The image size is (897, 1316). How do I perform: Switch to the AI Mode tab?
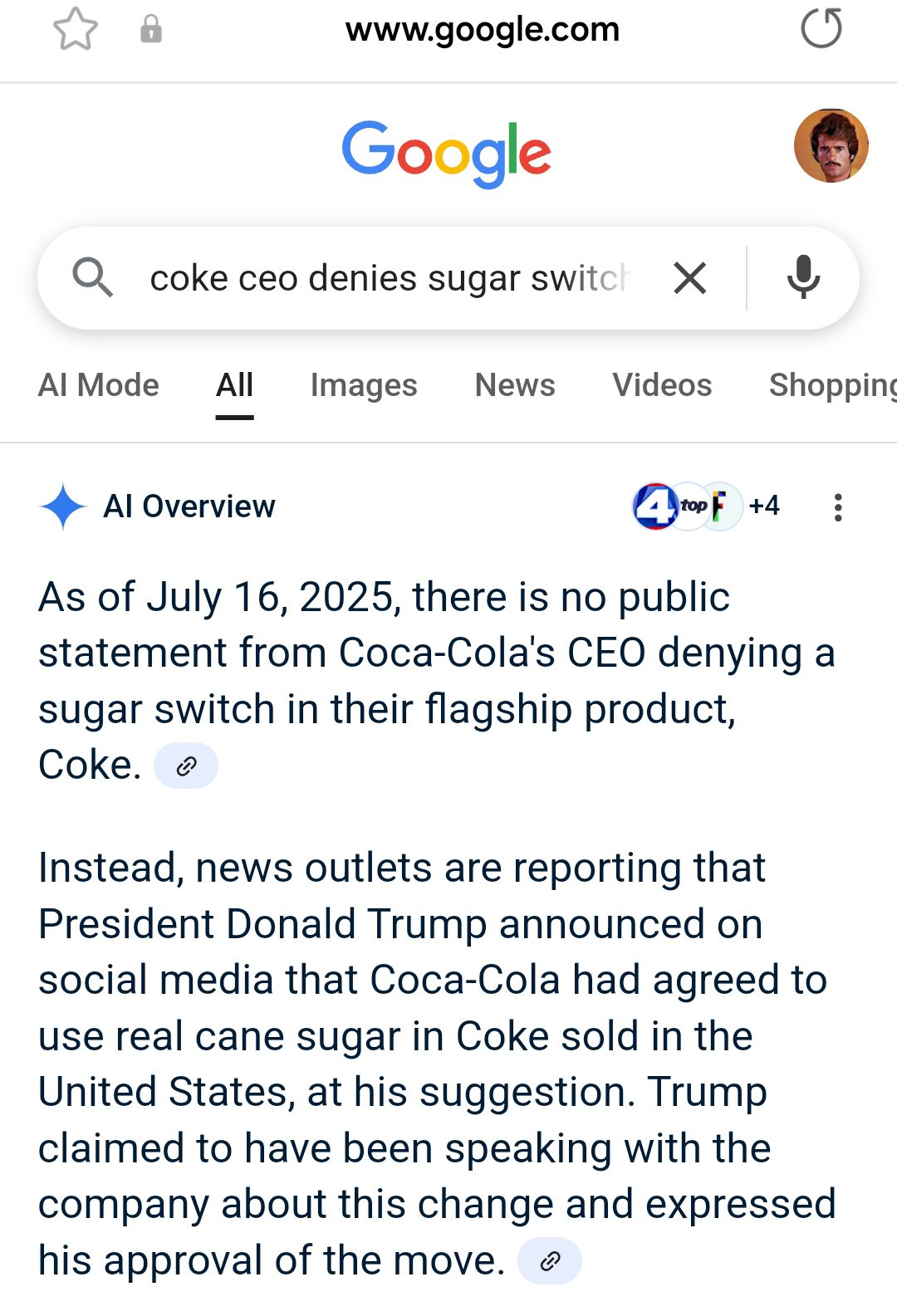[x=99, y=385]
